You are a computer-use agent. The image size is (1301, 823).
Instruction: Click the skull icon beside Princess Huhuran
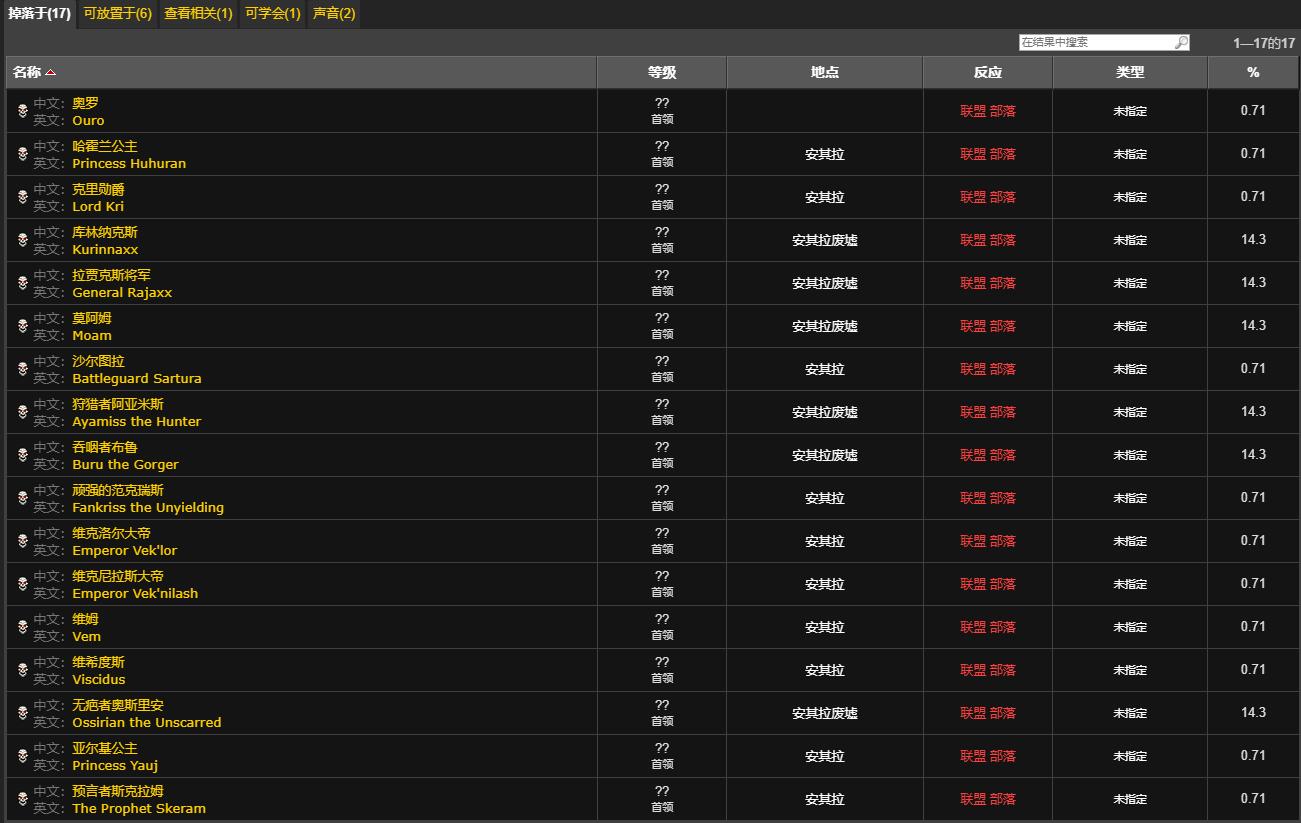(x=22, y=154)
